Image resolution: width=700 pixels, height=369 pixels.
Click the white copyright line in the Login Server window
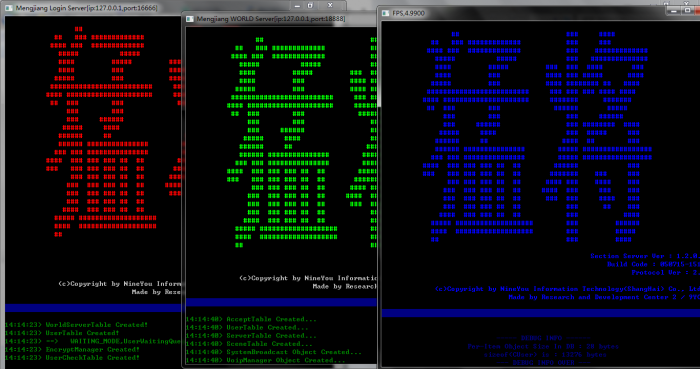click(120, 283)
